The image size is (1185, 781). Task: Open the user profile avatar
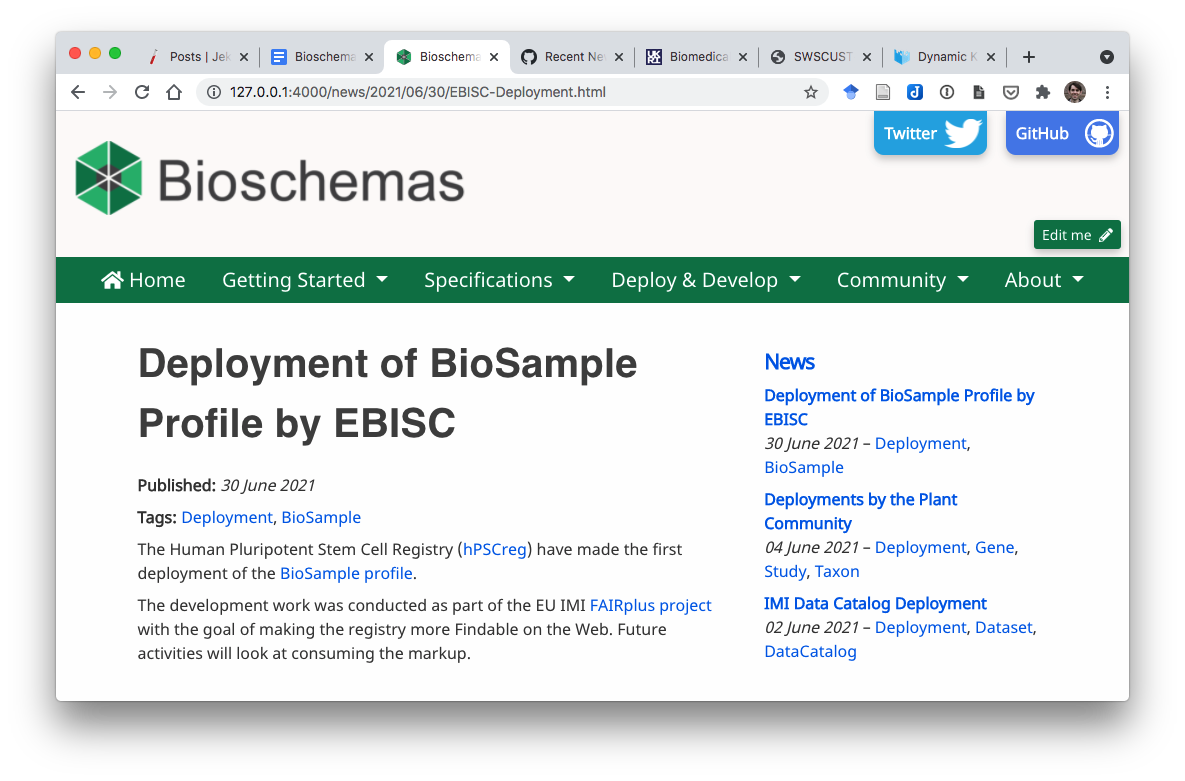(x=1075, y=92)
